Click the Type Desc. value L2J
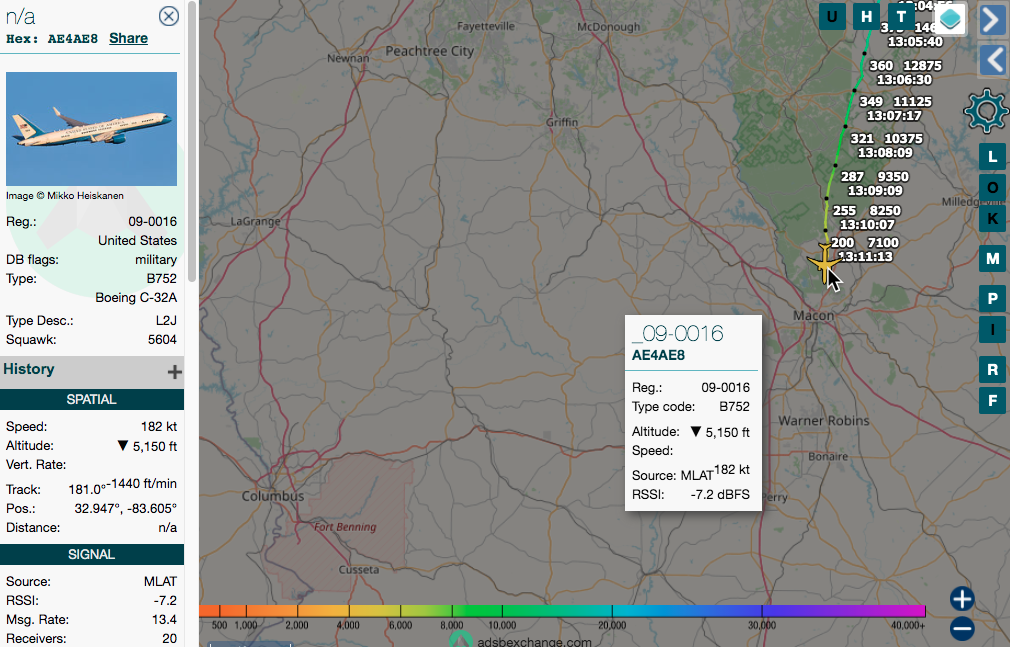 point(166,321)
